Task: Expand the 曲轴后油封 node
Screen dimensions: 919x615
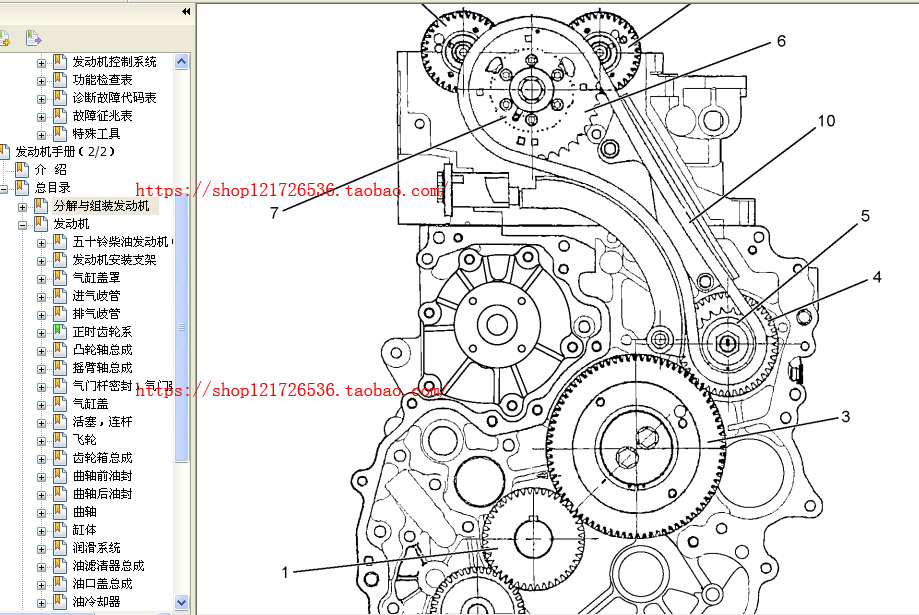Action: click(x=41, y=495)
